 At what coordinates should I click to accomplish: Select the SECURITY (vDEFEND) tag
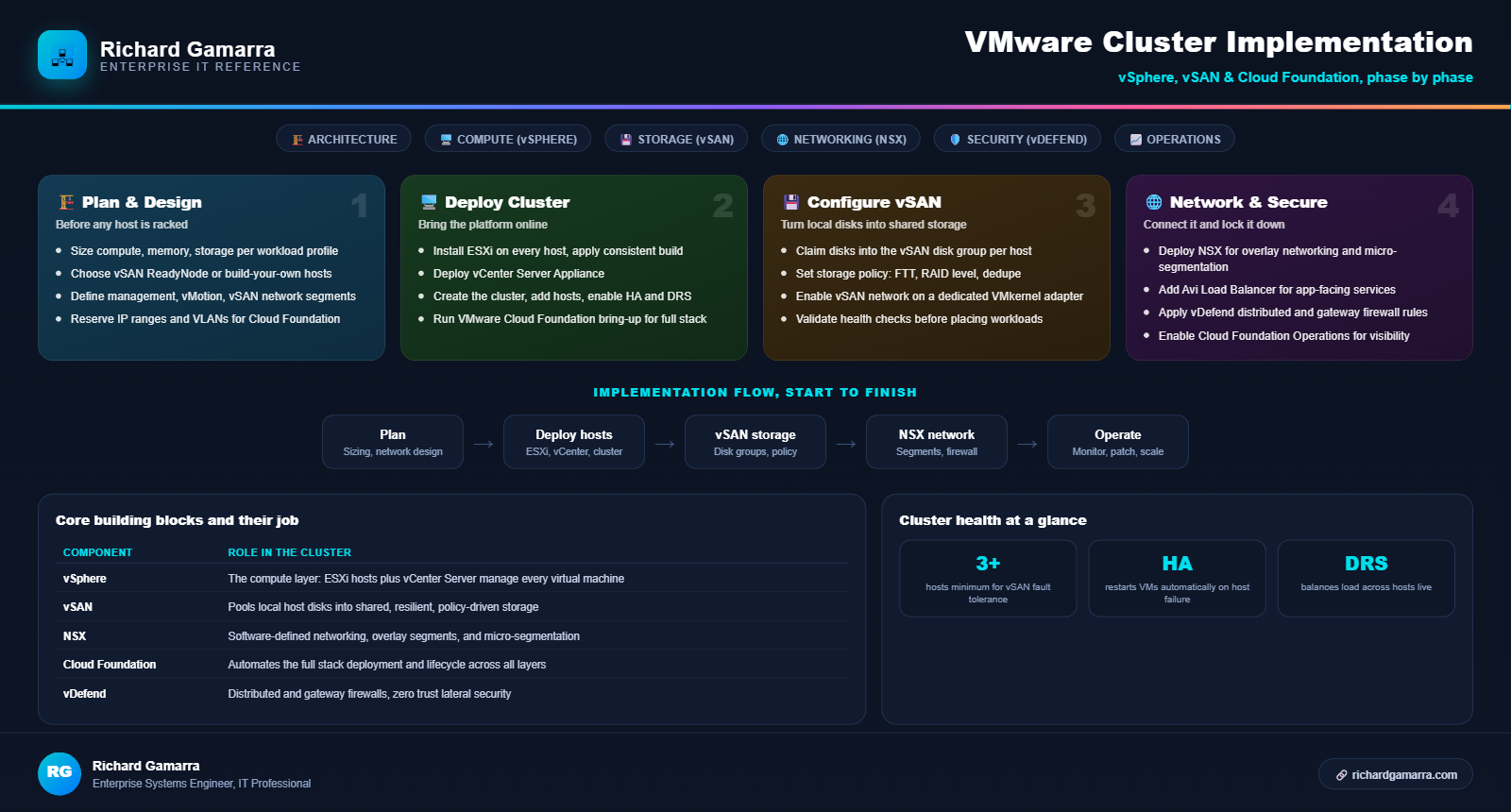(x=1017, y=139)
